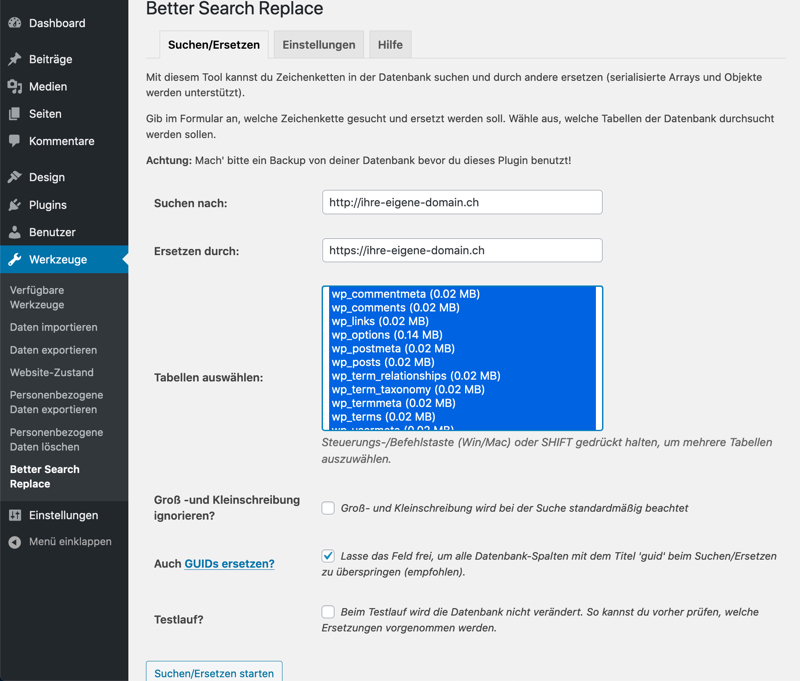
Task: Open the Plugins menu label
Action: [x=48, y=205]
